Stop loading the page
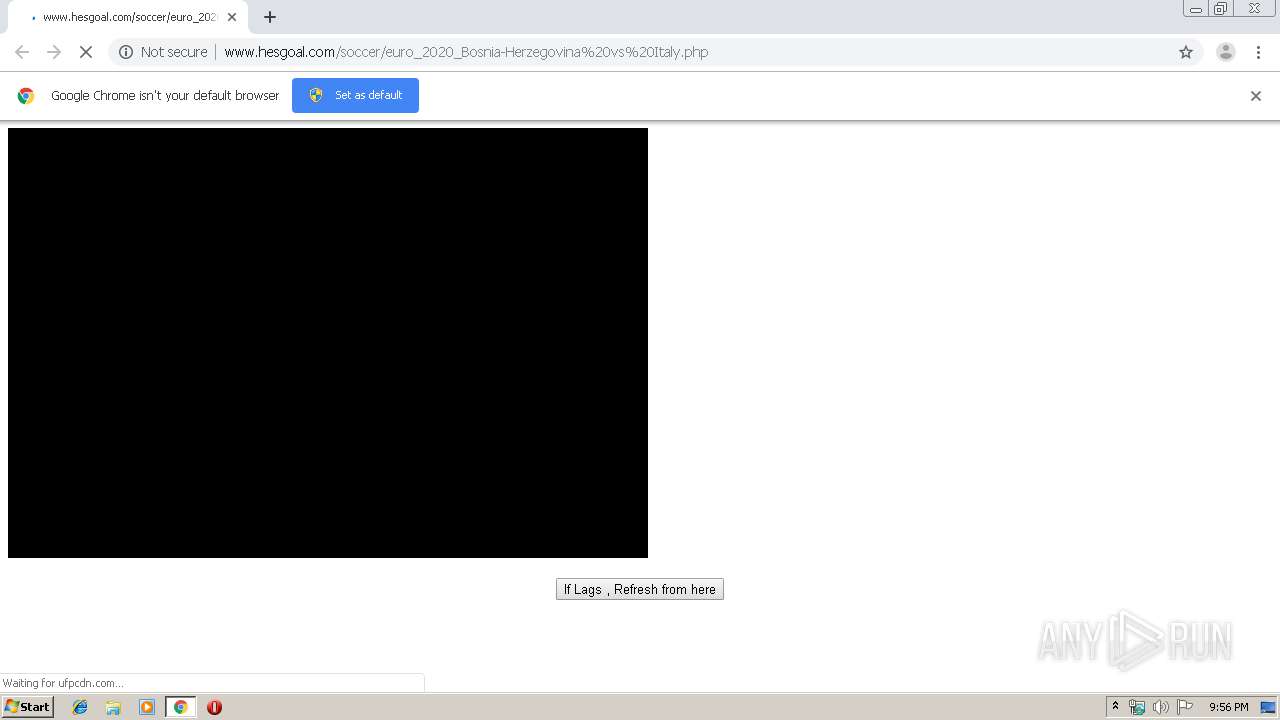The width and height of the screenshot is (1280, 720). click(86, 52)
